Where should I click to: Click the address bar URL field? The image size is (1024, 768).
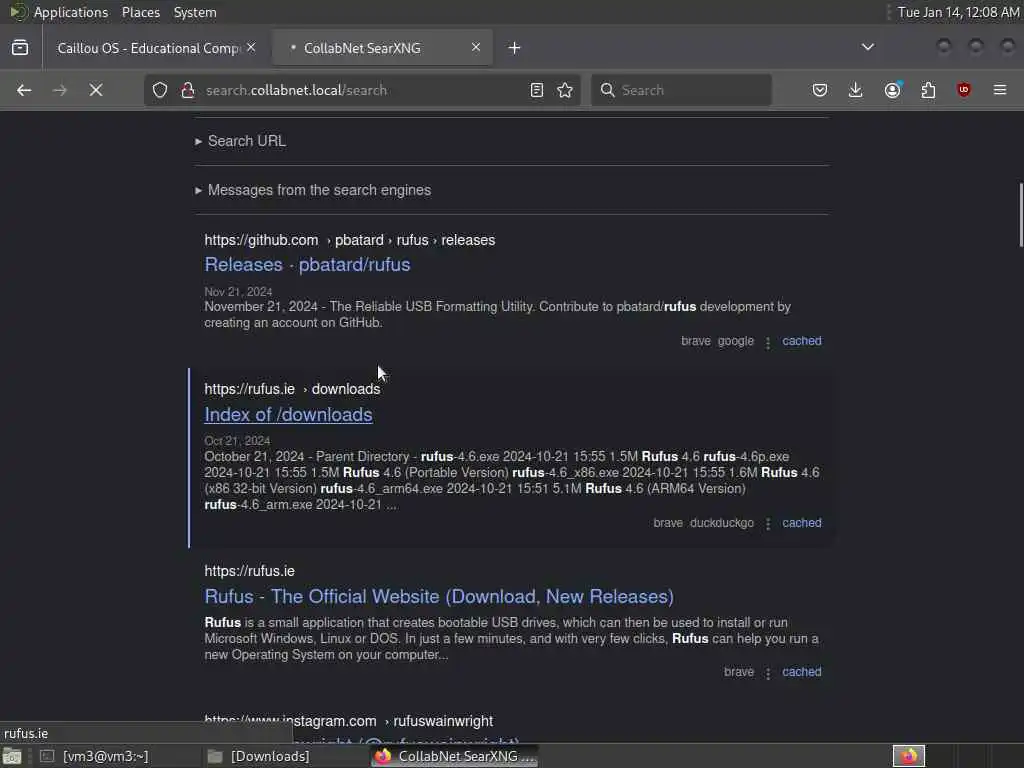[x=362, y=90]
